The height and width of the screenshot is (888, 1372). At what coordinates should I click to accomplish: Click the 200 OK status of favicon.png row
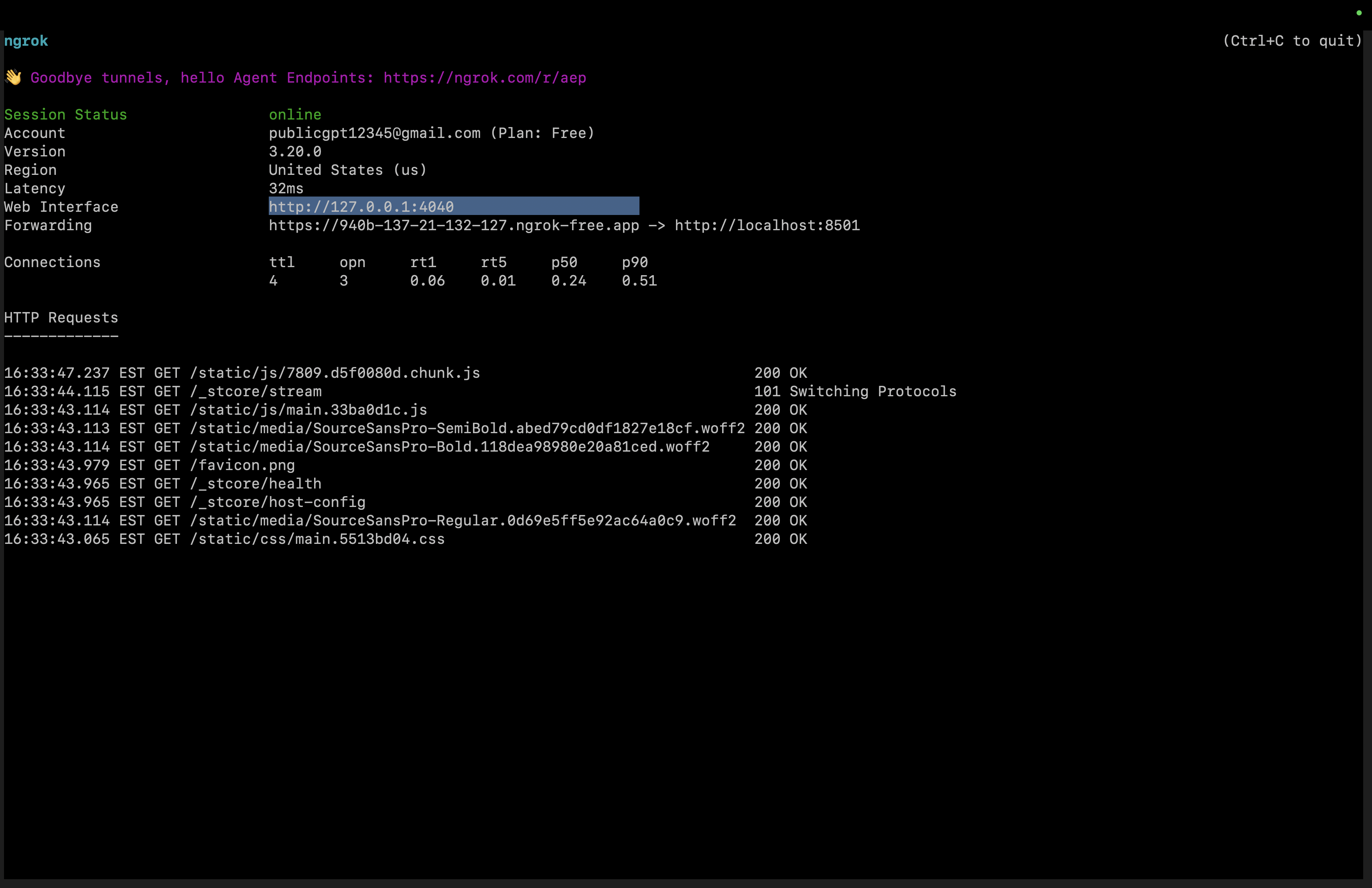(781, 465)
